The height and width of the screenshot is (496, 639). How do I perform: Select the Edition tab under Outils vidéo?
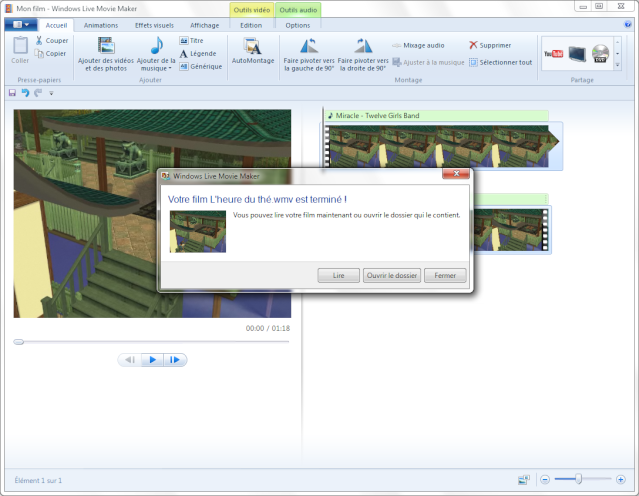[251, 25]
